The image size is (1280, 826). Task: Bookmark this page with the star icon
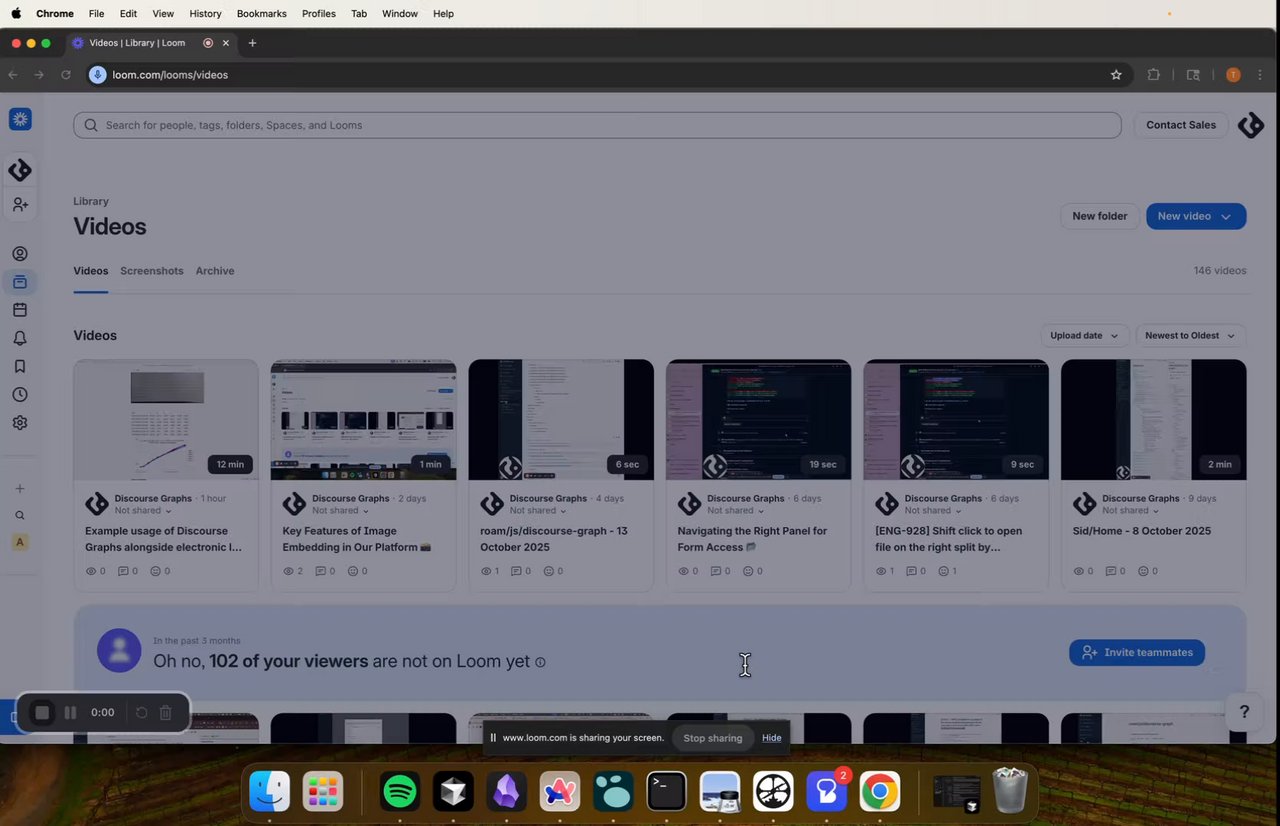click(x=1116, y=75)
